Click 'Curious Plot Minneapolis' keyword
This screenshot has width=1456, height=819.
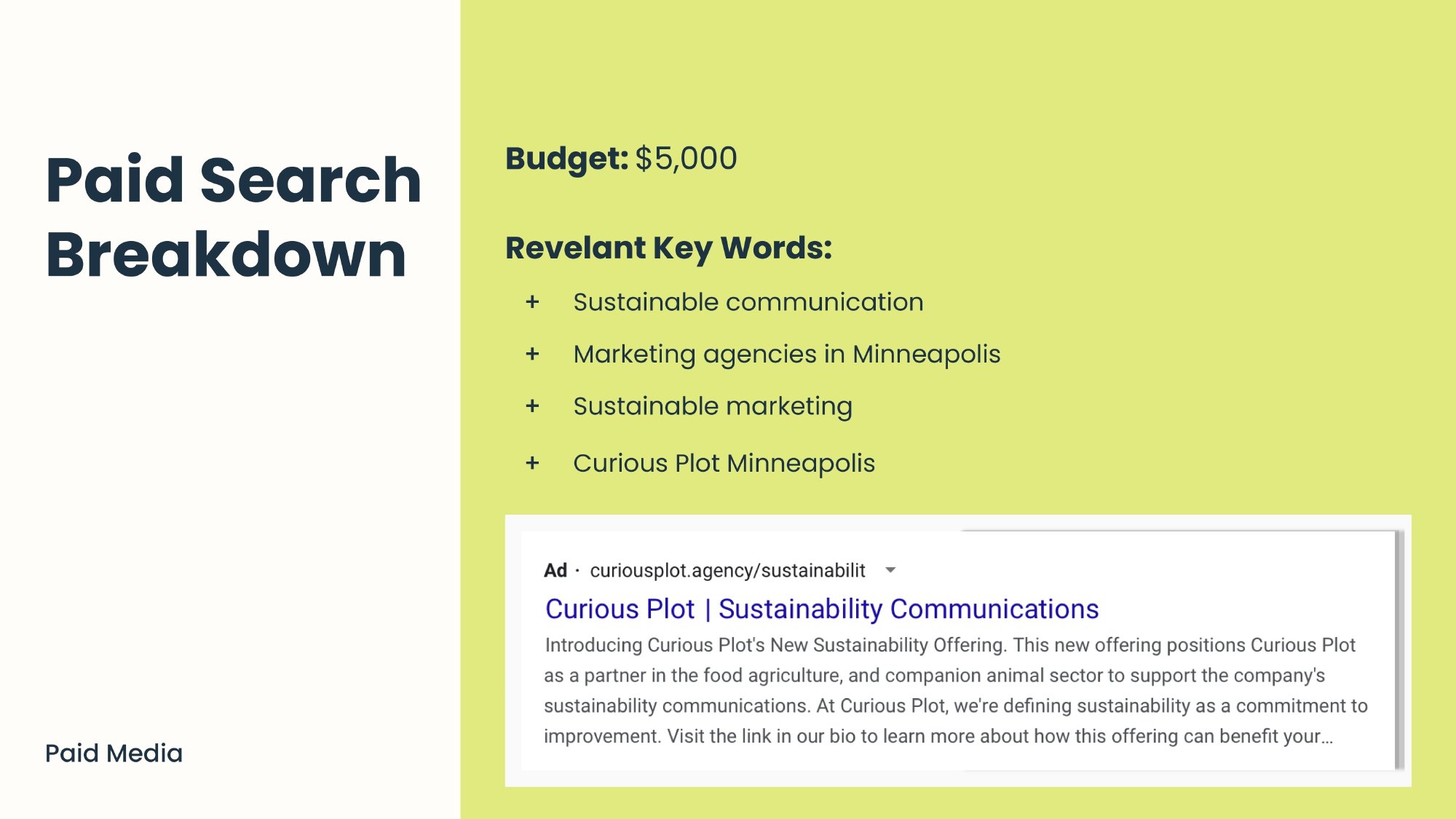[724, 463]
